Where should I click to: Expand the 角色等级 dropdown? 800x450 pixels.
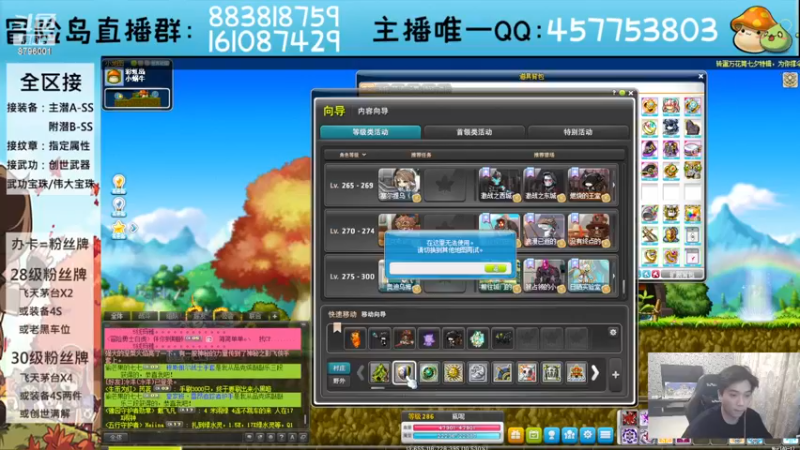click(353, 155)
